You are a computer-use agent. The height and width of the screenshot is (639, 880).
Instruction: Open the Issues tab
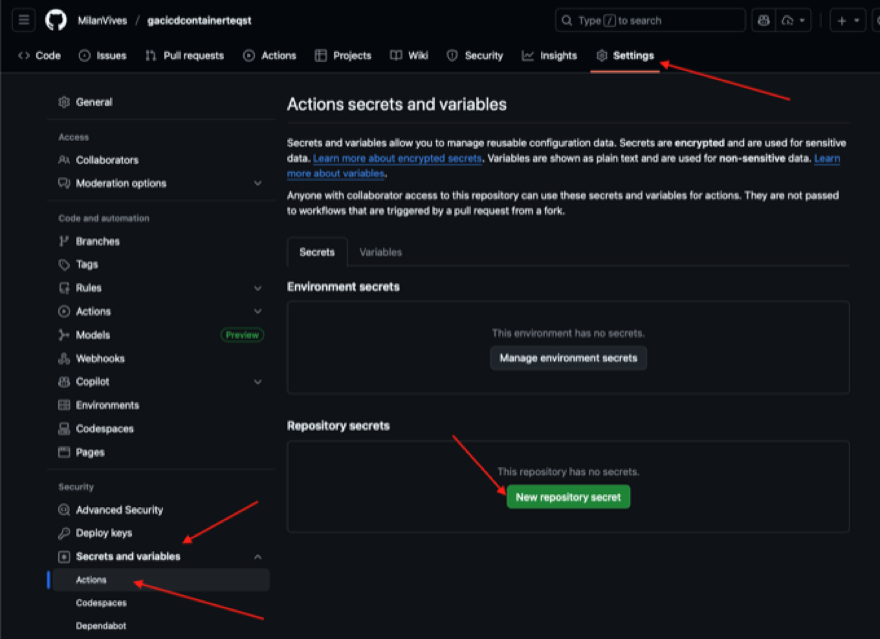point(102,56)
